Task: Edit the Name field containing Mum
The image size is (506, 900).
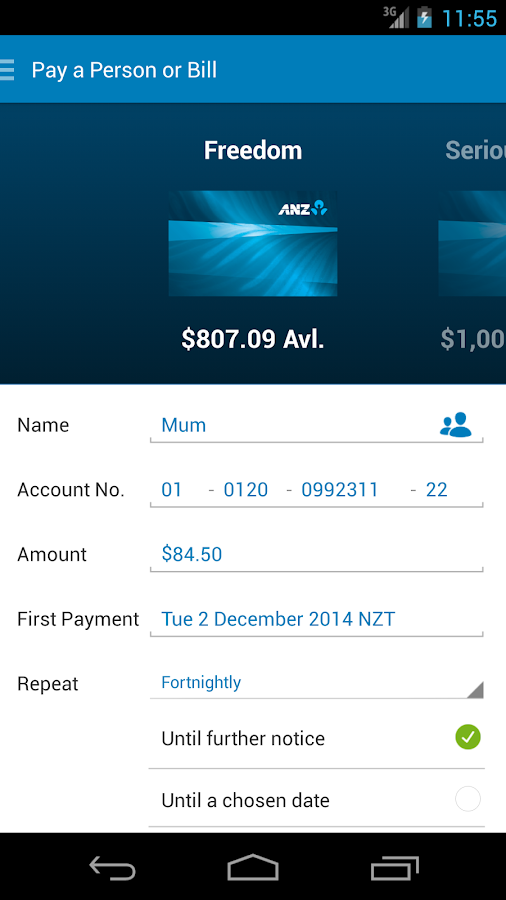Action: (x=293, y=425)
